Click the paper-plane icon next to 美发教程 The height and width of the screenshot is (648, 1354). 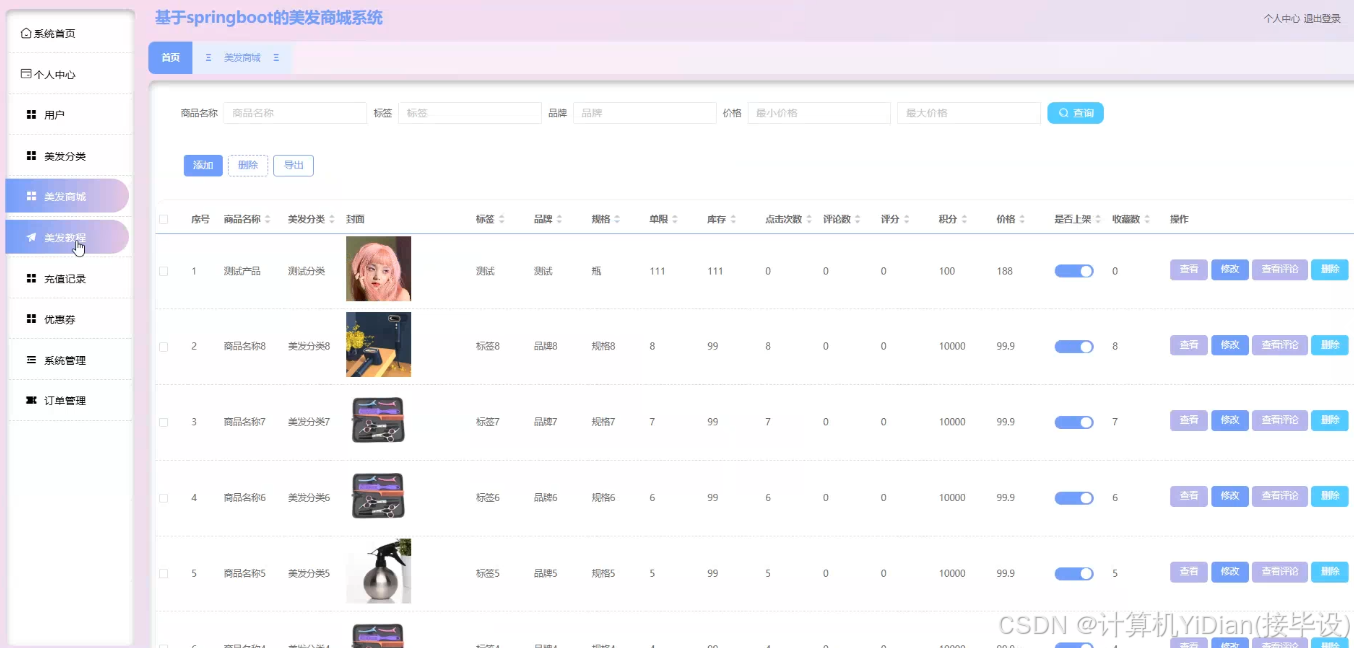(x=31, y=237)
